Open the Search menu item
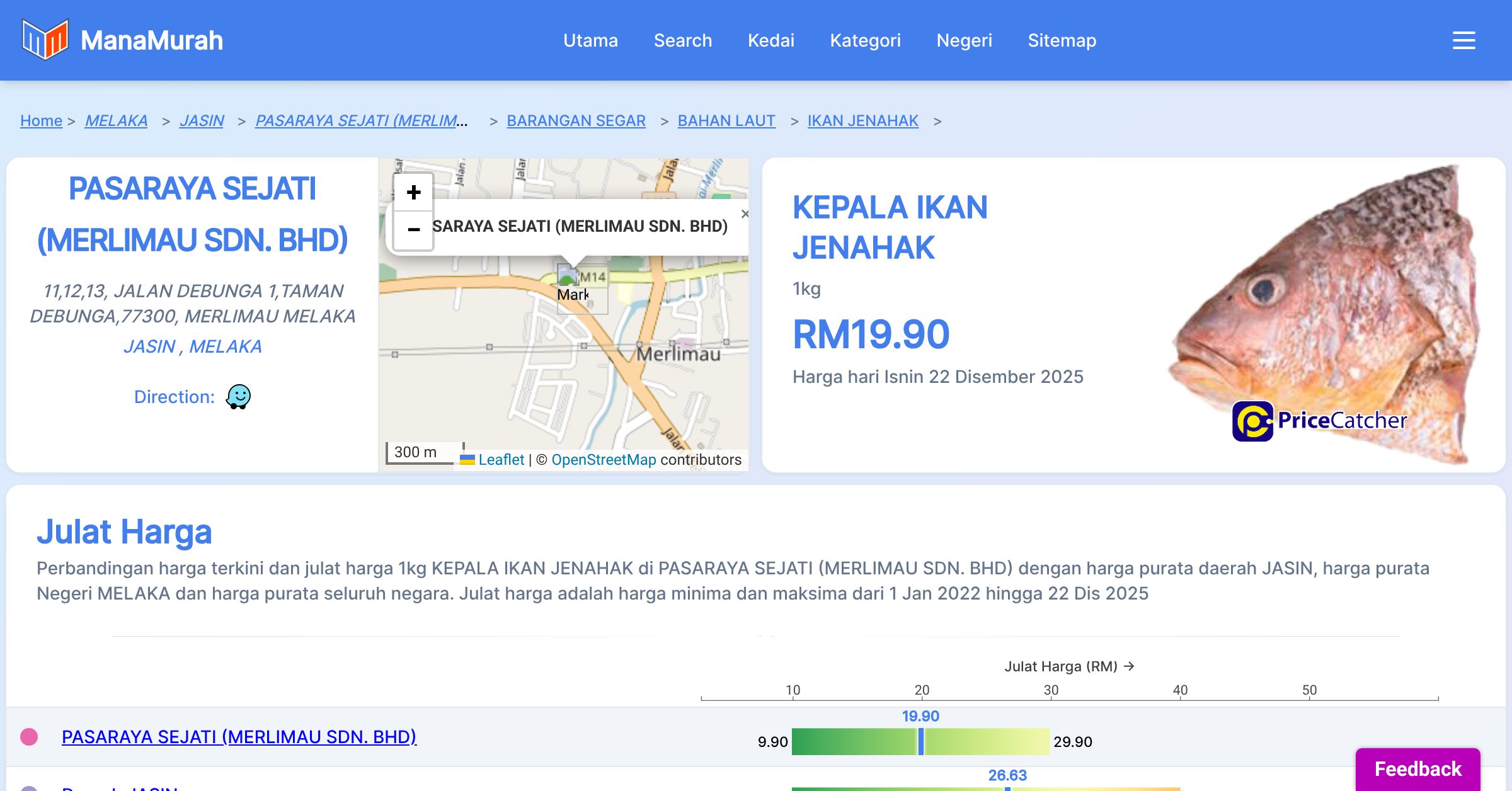Screen dimensions: 1512x791 tap(682, 40)
